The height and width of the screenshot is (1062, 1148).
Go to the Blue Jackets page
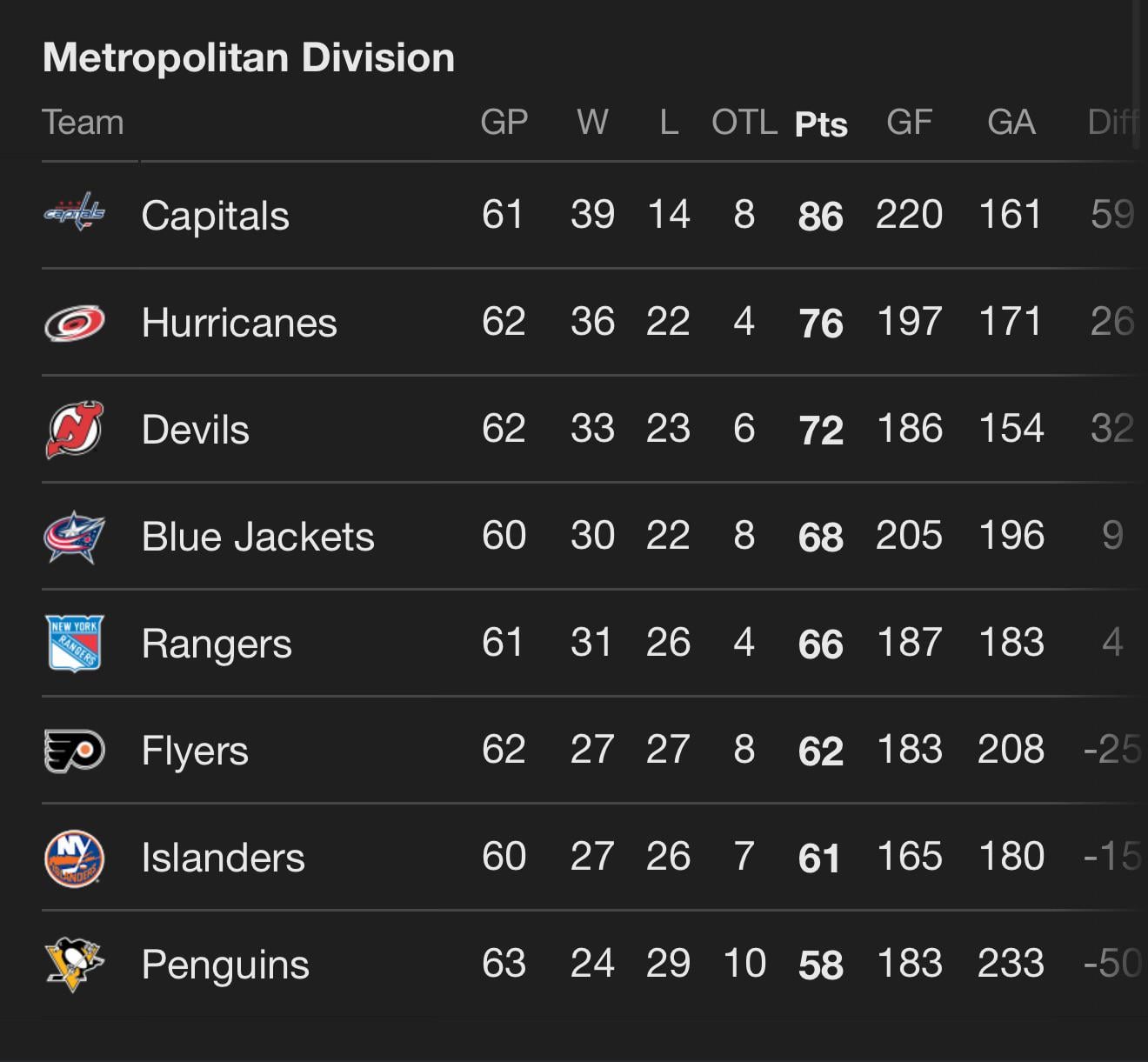pyautogui.click(x=257, y=537)
